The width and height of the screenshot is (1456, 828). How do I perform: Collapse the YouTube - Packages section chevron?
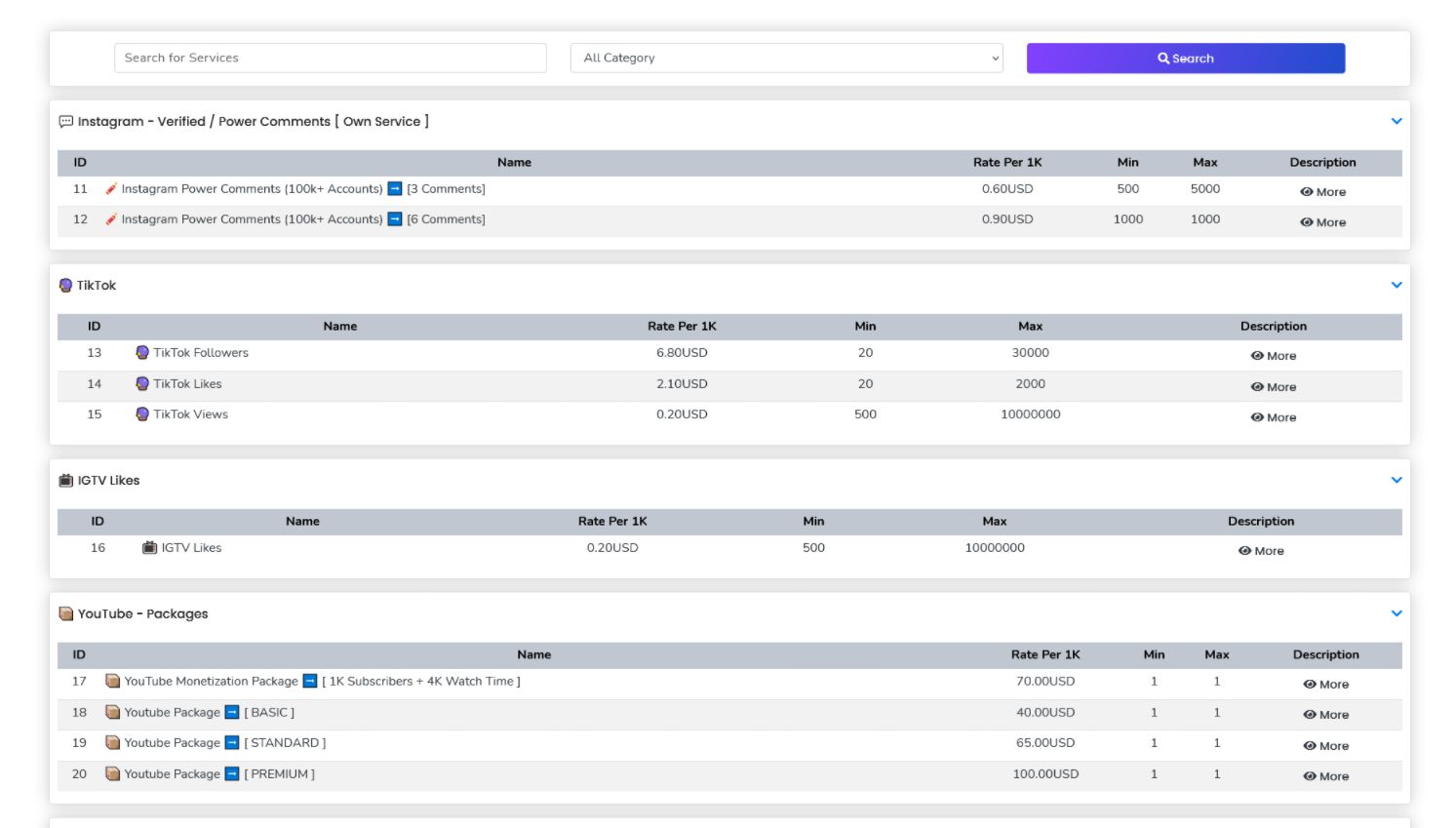[1397, 614]
